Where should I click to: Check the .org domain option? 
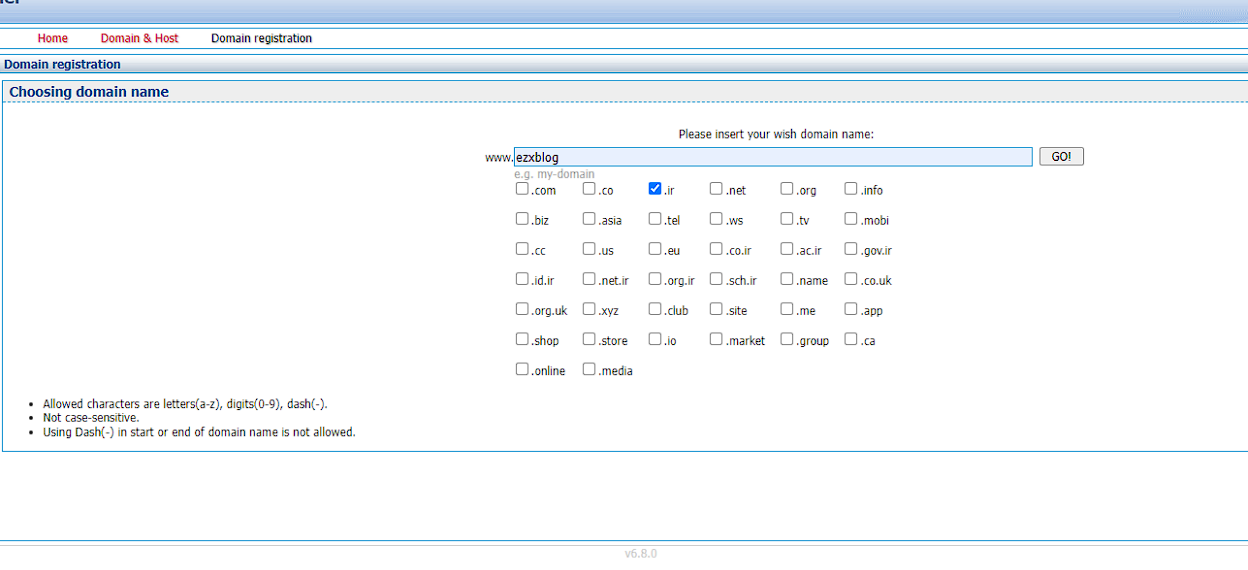[787, 189]
